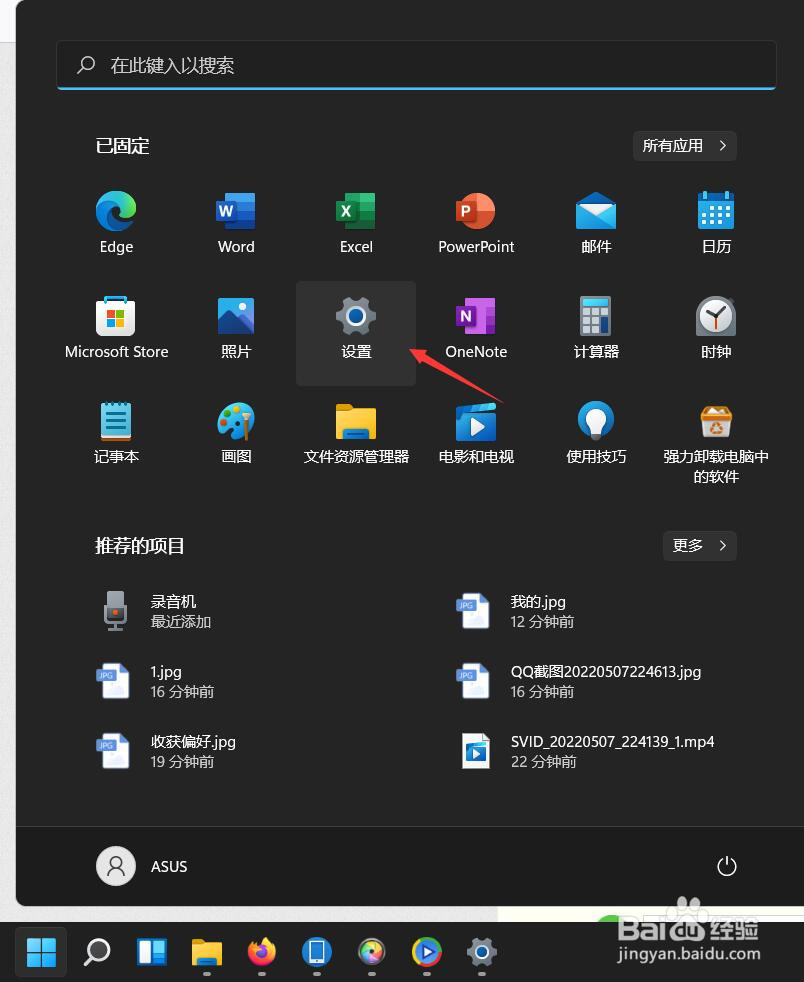Open the colorful pinwheel taskbar app
This screenshot has height=982, width=804.
tap(372, 952)
